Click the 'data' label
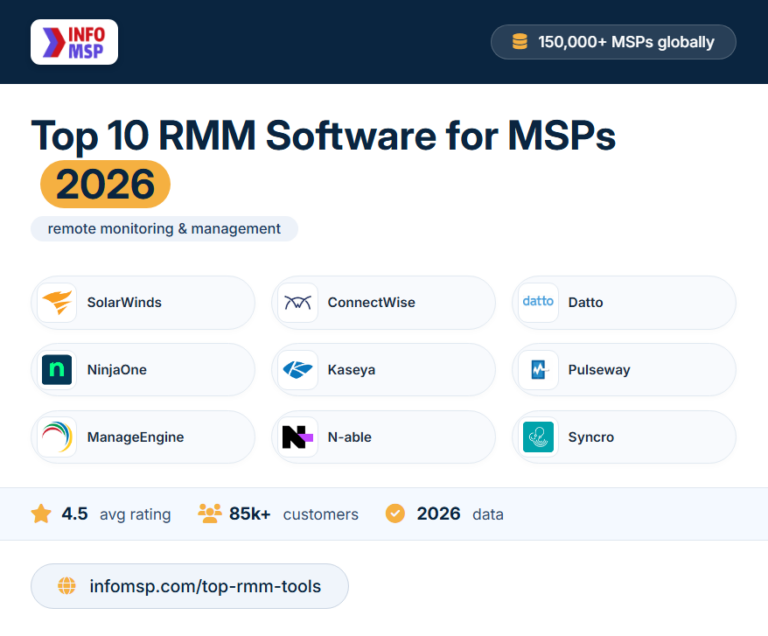The image size is (768, 636). click(488, 514)
